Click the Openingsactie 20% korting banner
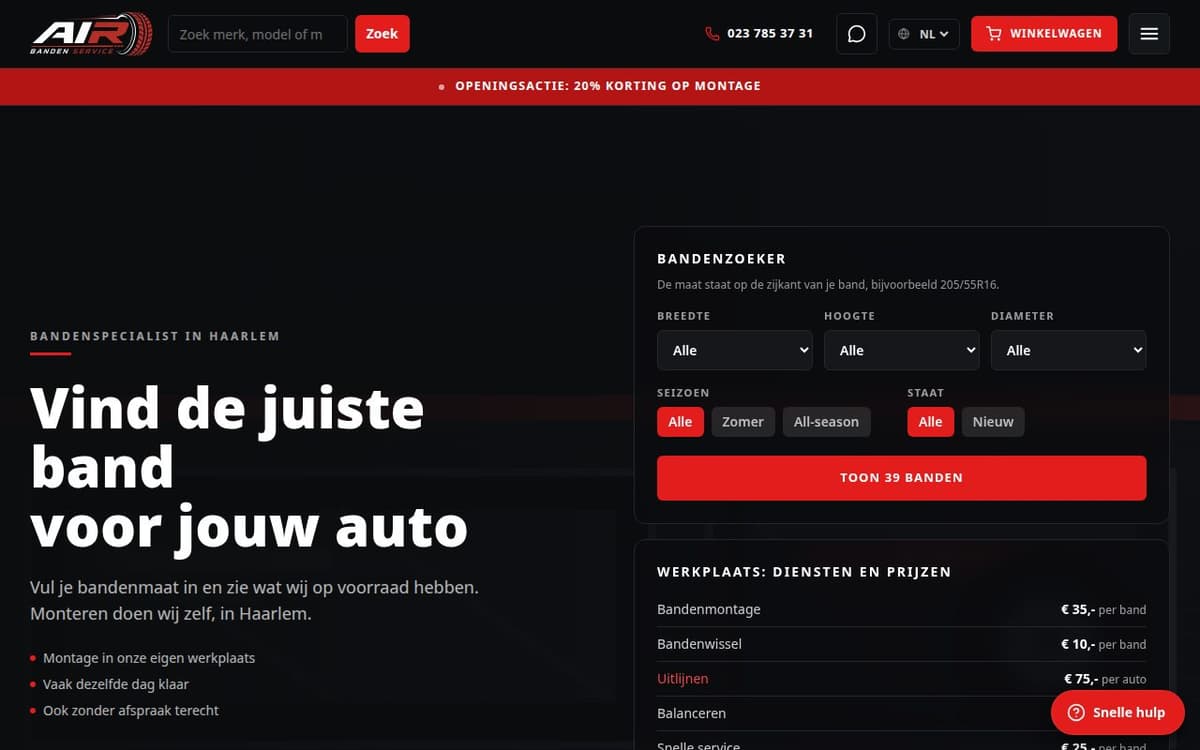The image size is (1200, 750). point(600,86)
